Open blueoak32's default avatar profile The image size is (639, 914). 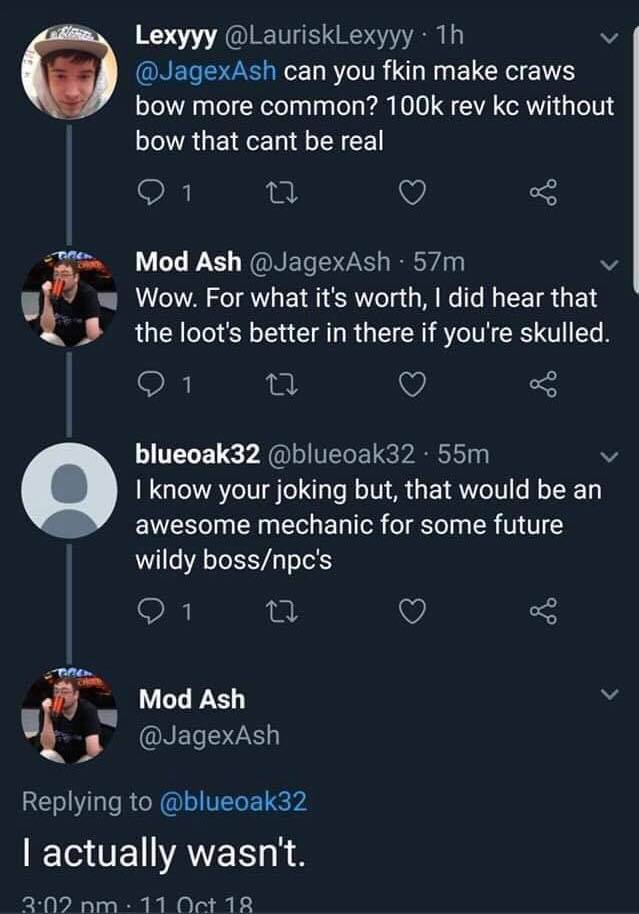pos(69,490)
